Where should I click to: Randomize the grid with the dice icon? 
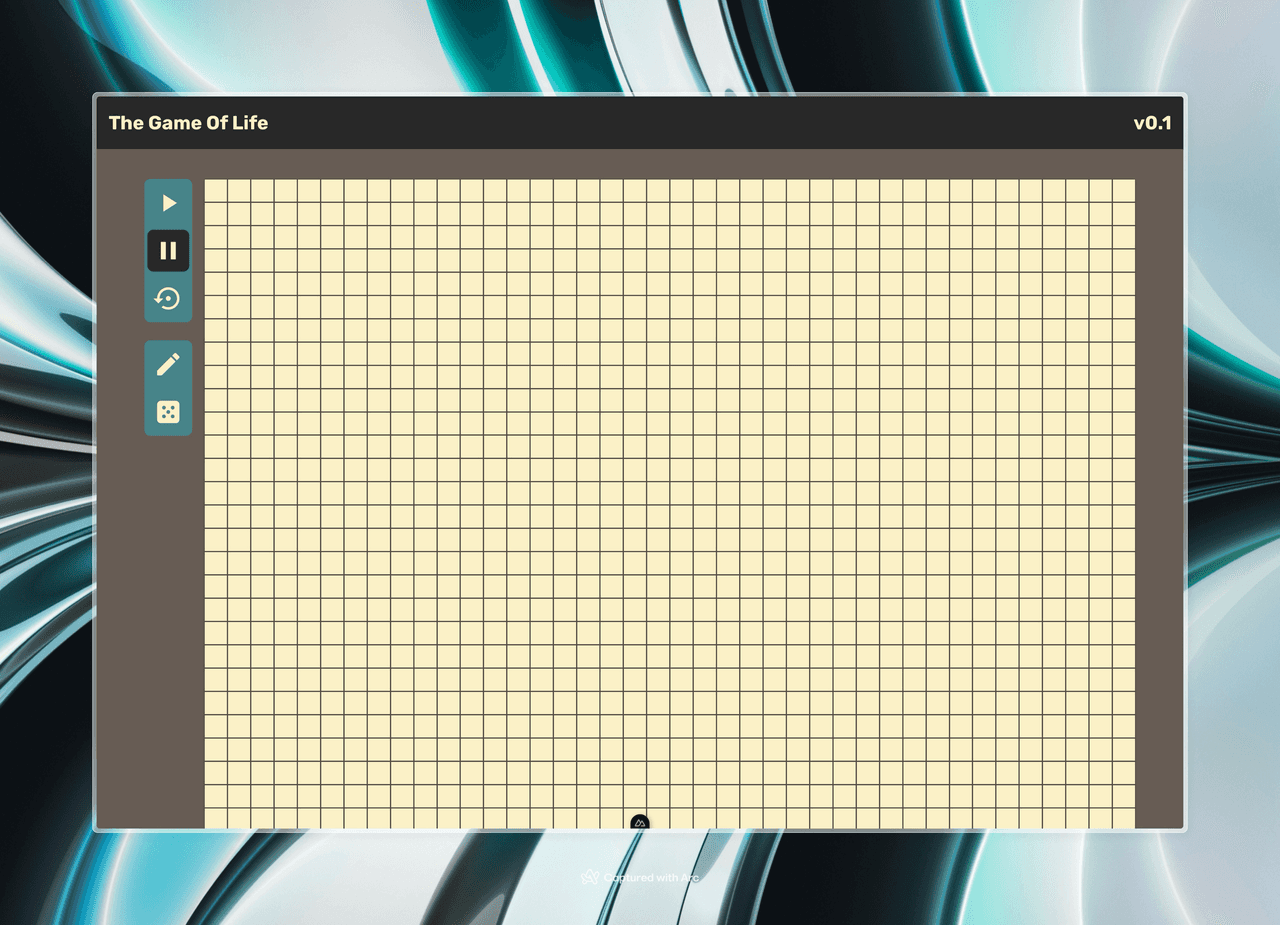pyautogui.click(x=168, y=412)
